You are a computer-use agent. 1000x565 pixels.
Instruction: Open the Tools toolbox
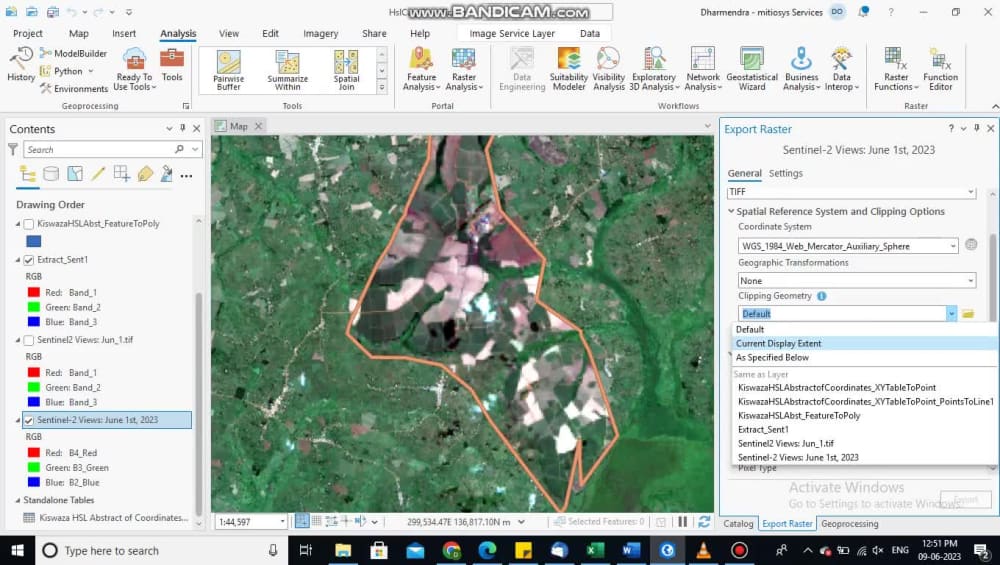click(172, 64)
